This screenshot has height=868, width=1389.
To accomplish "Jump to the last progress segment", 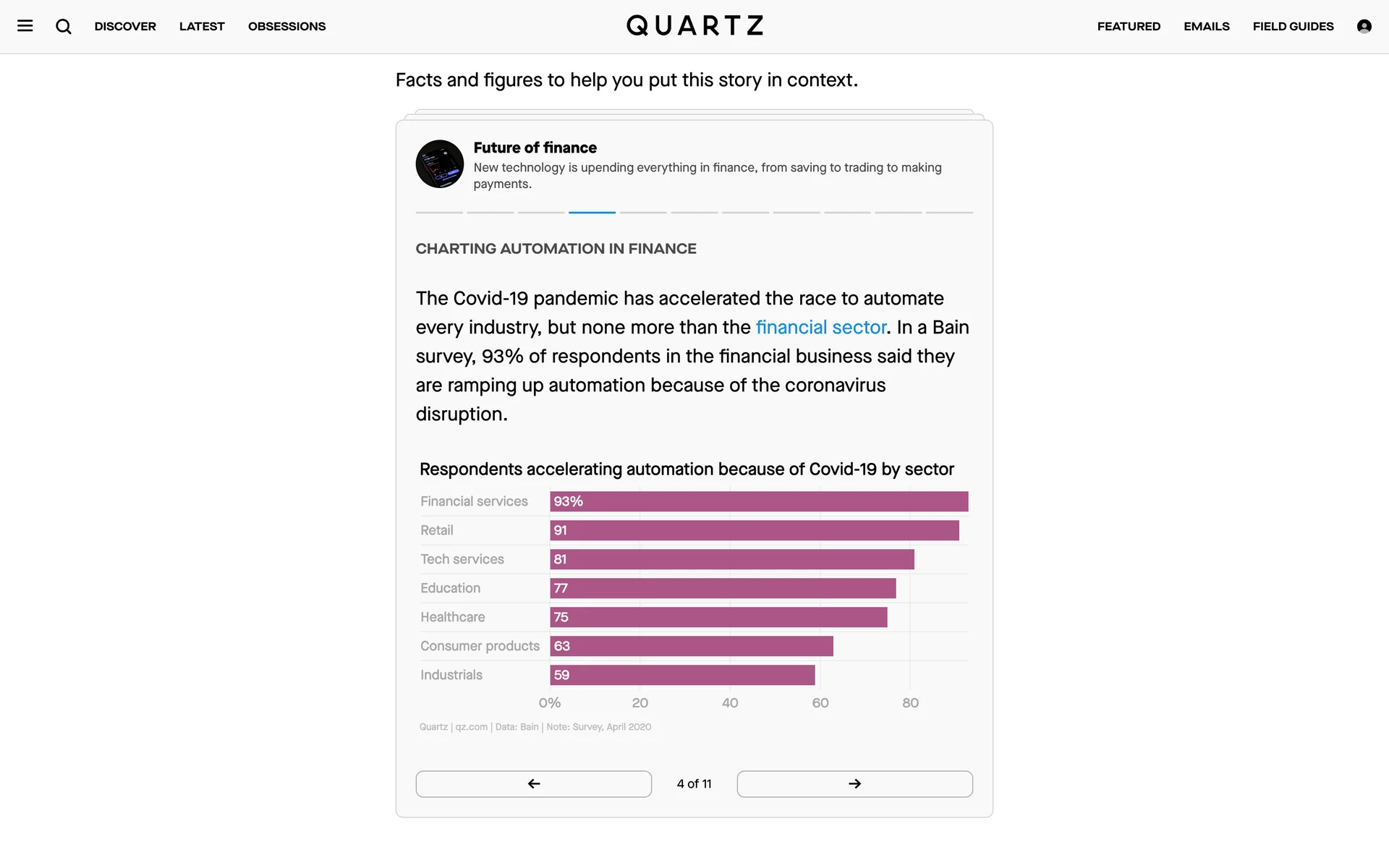I will 949,212.
